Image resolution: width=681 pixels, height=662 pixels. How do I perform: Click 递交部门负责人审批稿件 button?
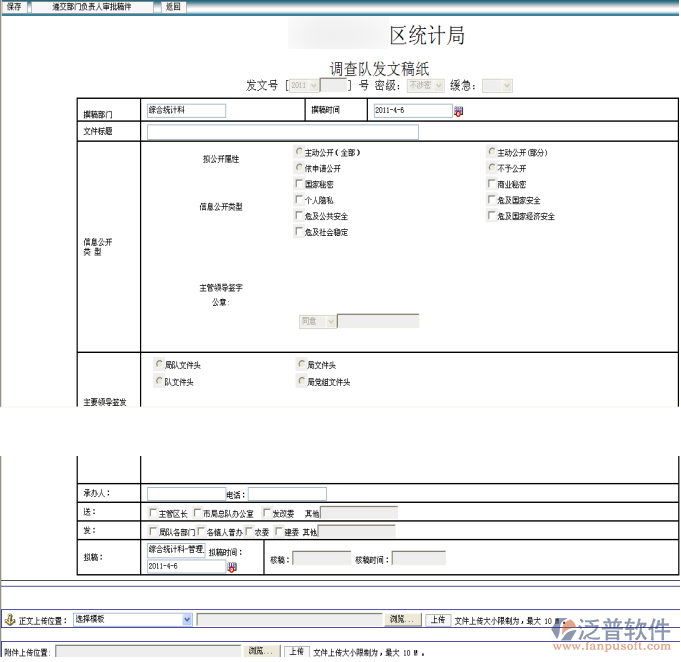click(x=92, y=7)
